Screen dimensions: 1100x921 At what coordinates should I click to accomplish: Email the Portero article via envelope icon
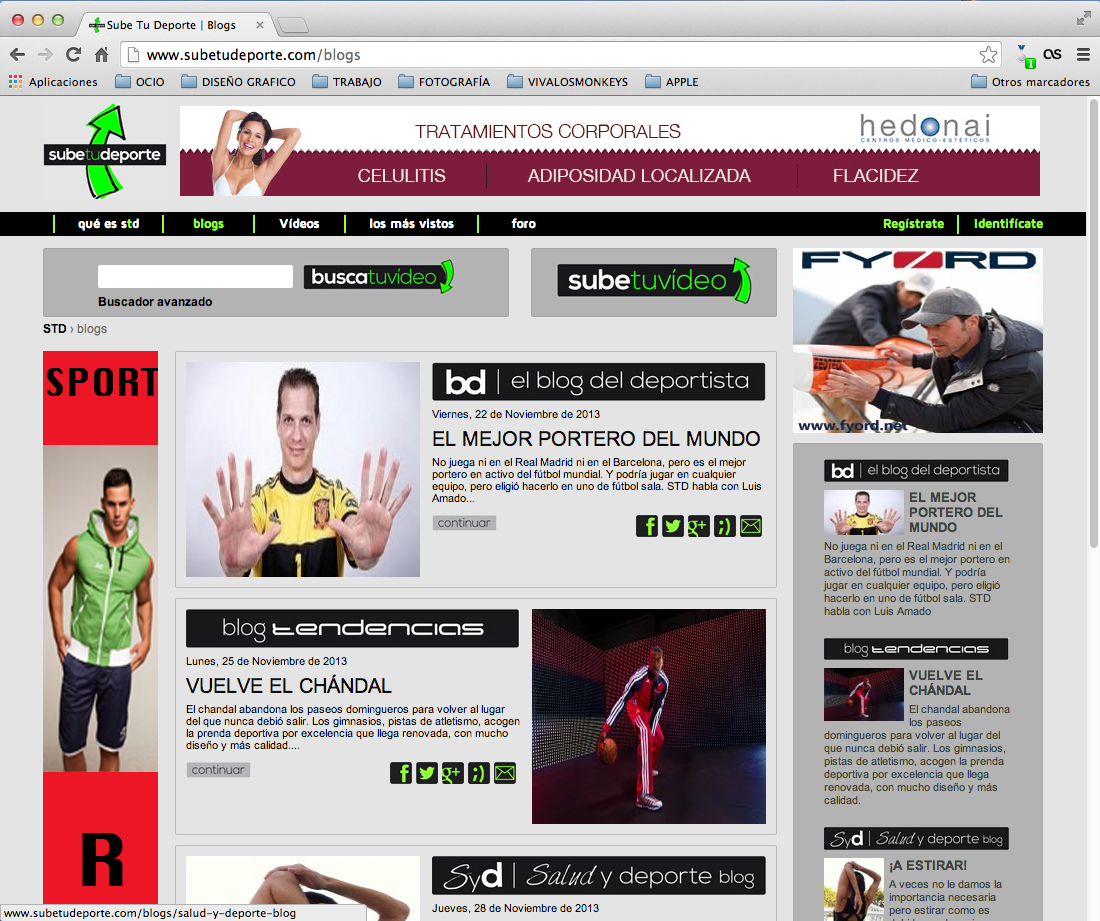click(x=751, y=525)
